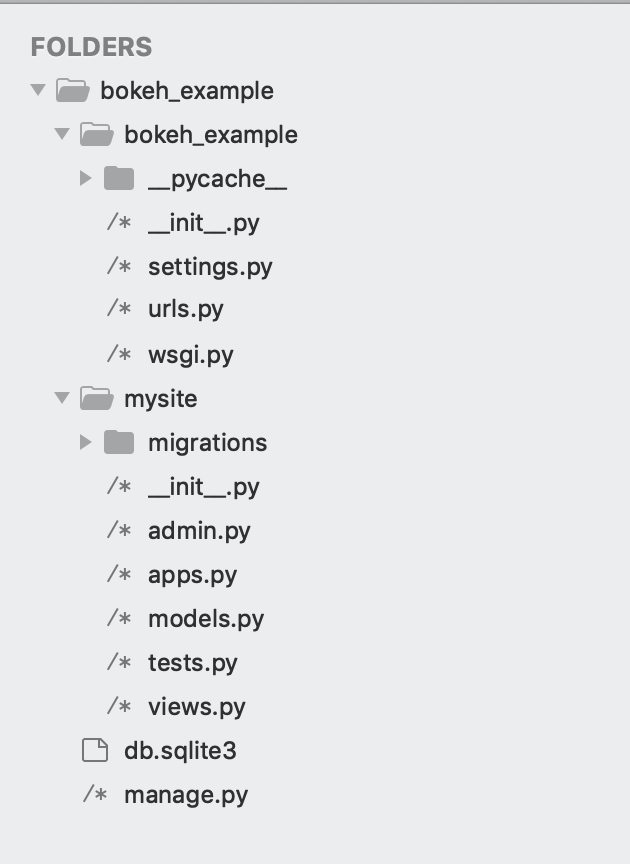Screen dimensions: 630x864
Task: Select admin.py in the mysite folder
Action: (x=198, y=531)
